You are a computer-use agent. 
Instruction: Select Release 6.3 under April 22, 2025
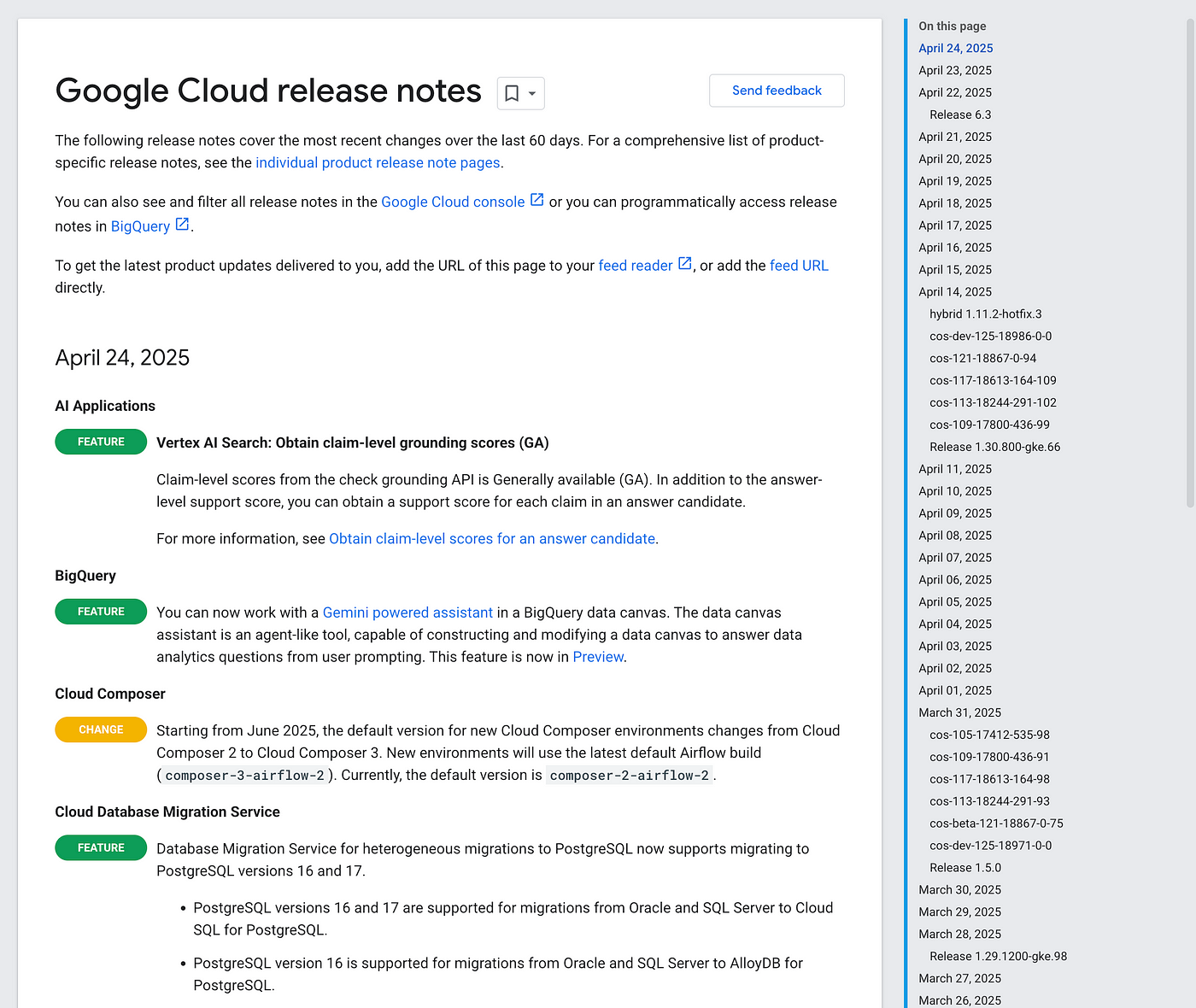960,114
